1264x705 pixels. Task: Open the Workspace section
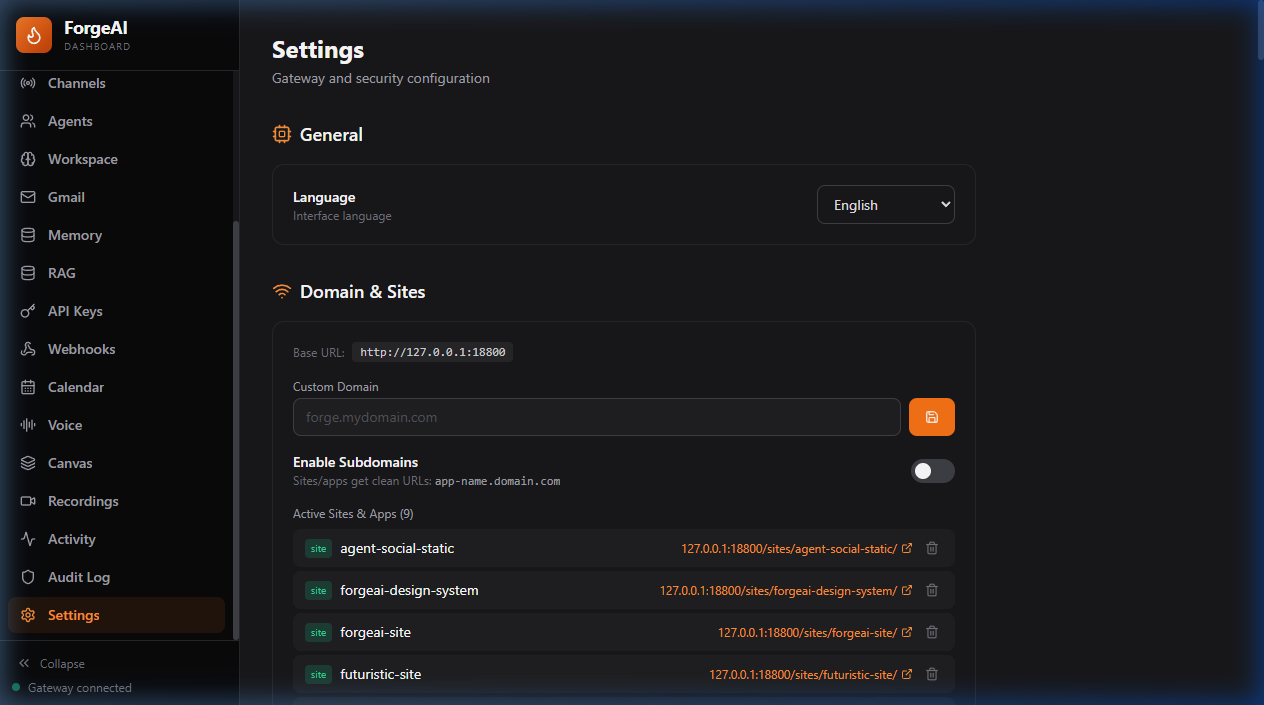coord(116,159)
